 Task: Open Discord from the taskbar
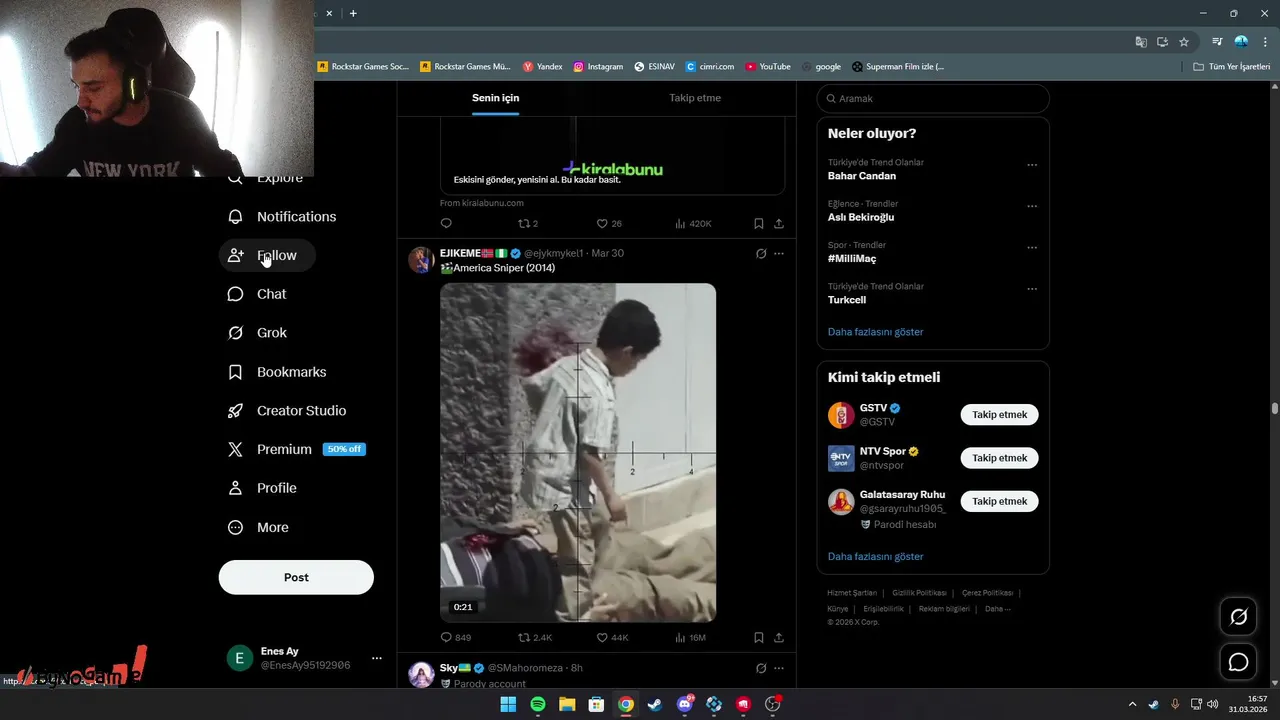pos(685,704)
